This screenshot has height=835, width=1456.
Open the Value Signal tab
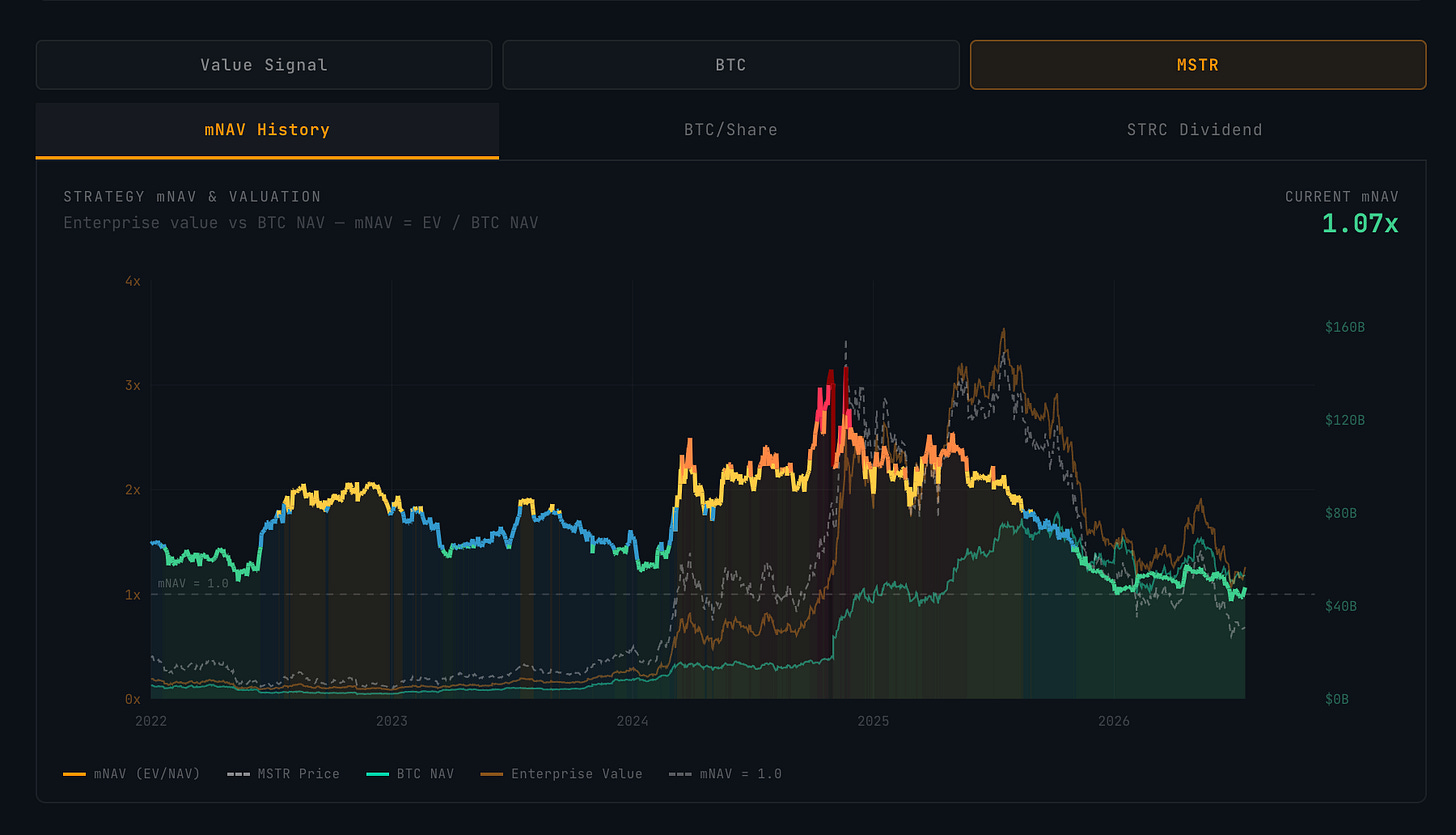pos(263,65)
